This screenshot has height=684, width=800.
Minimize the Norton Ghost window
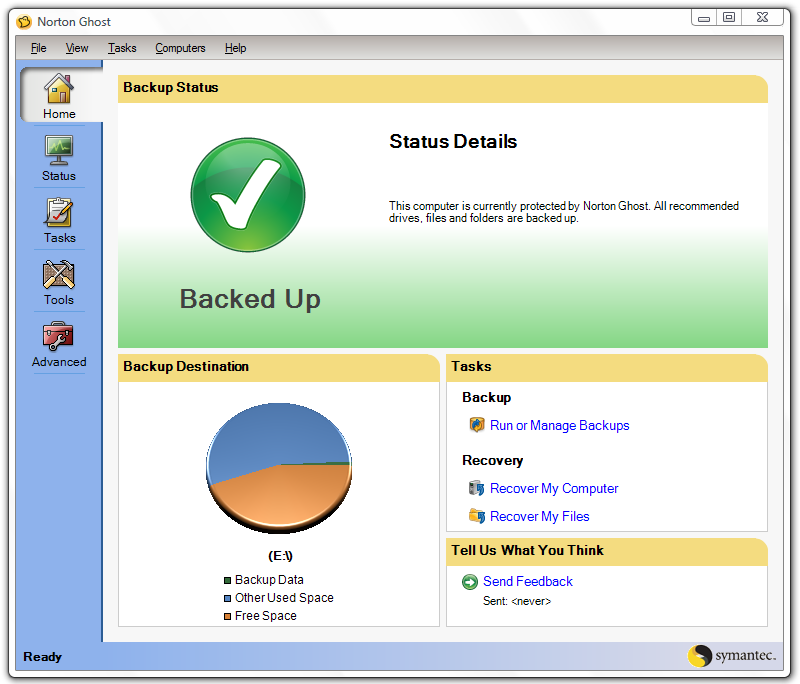click(704, 18)
